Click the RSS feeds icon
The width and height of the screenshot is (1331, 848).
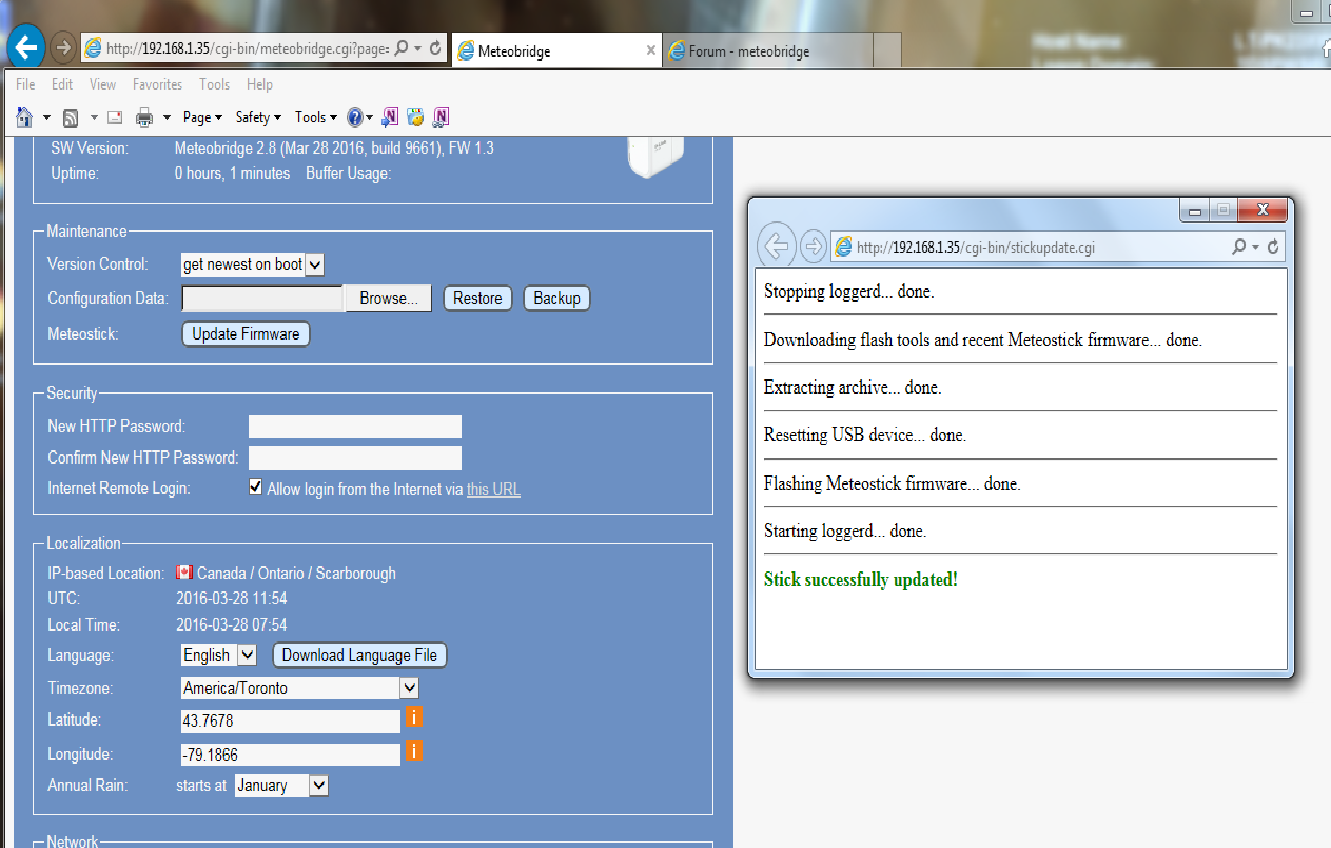coord(71,118)
